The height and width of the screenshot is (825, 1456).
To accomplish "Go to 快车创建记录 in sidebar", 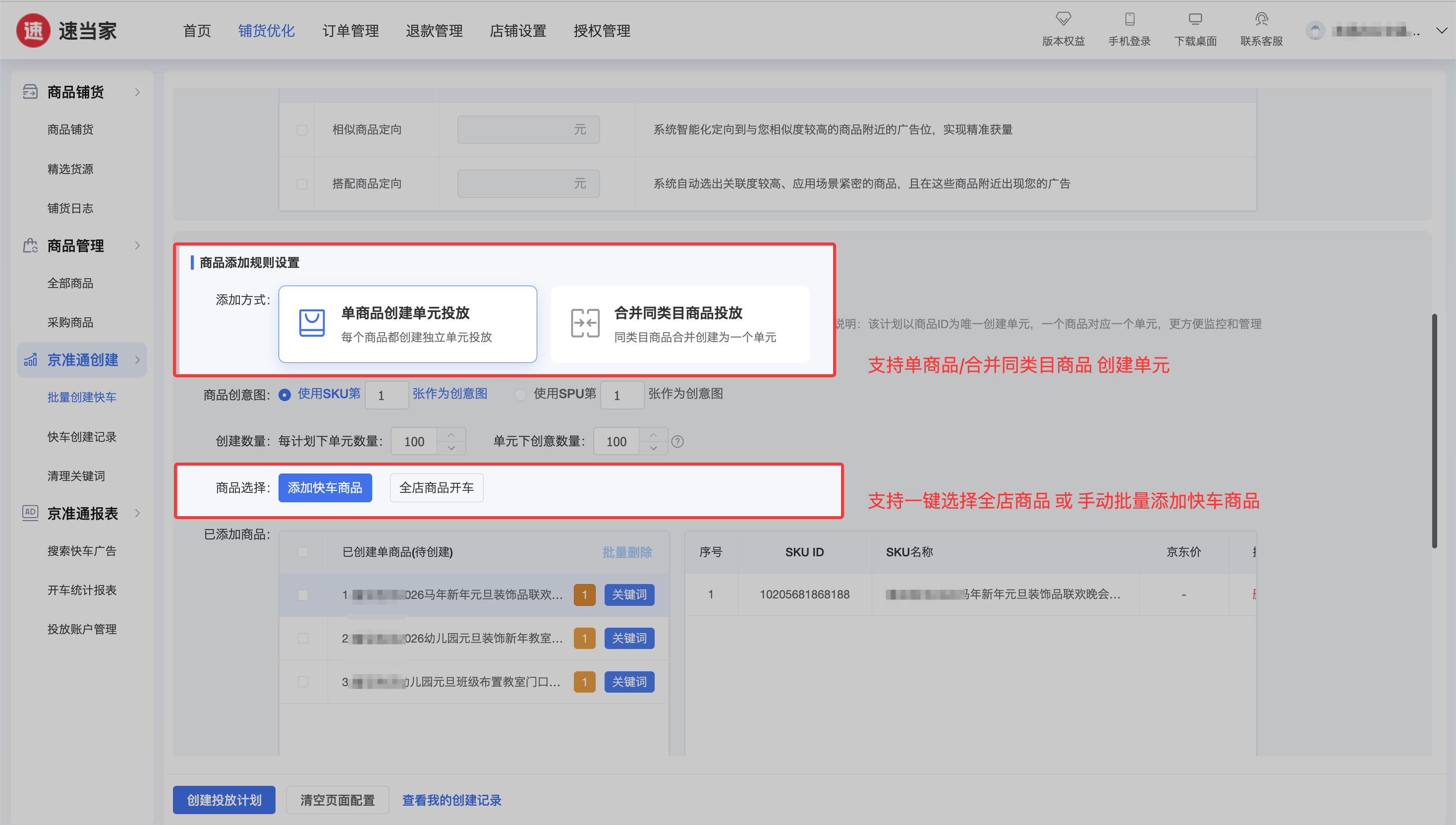I will [x=82, y=436].
